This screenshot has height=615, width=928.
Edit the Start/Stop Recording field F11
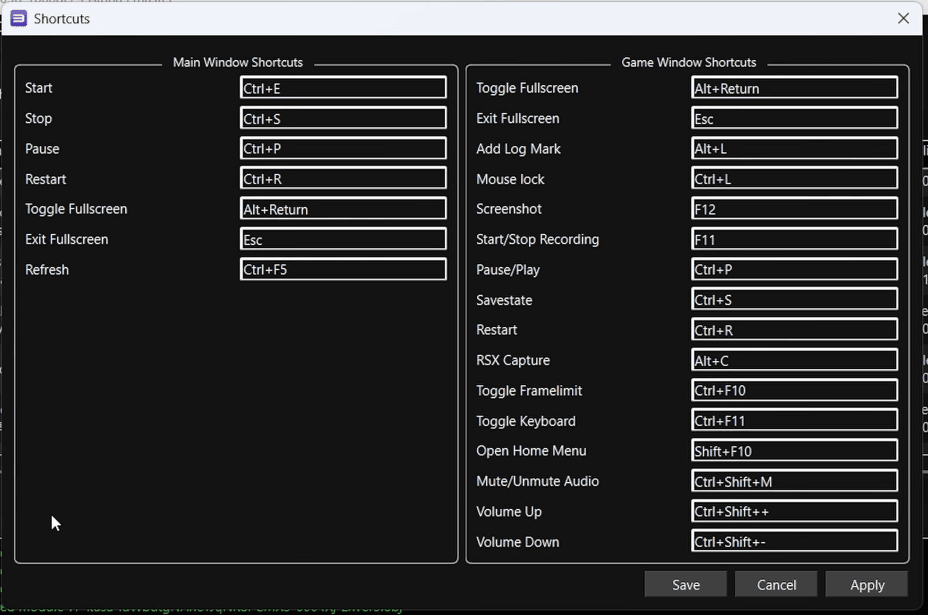(794, 239)
